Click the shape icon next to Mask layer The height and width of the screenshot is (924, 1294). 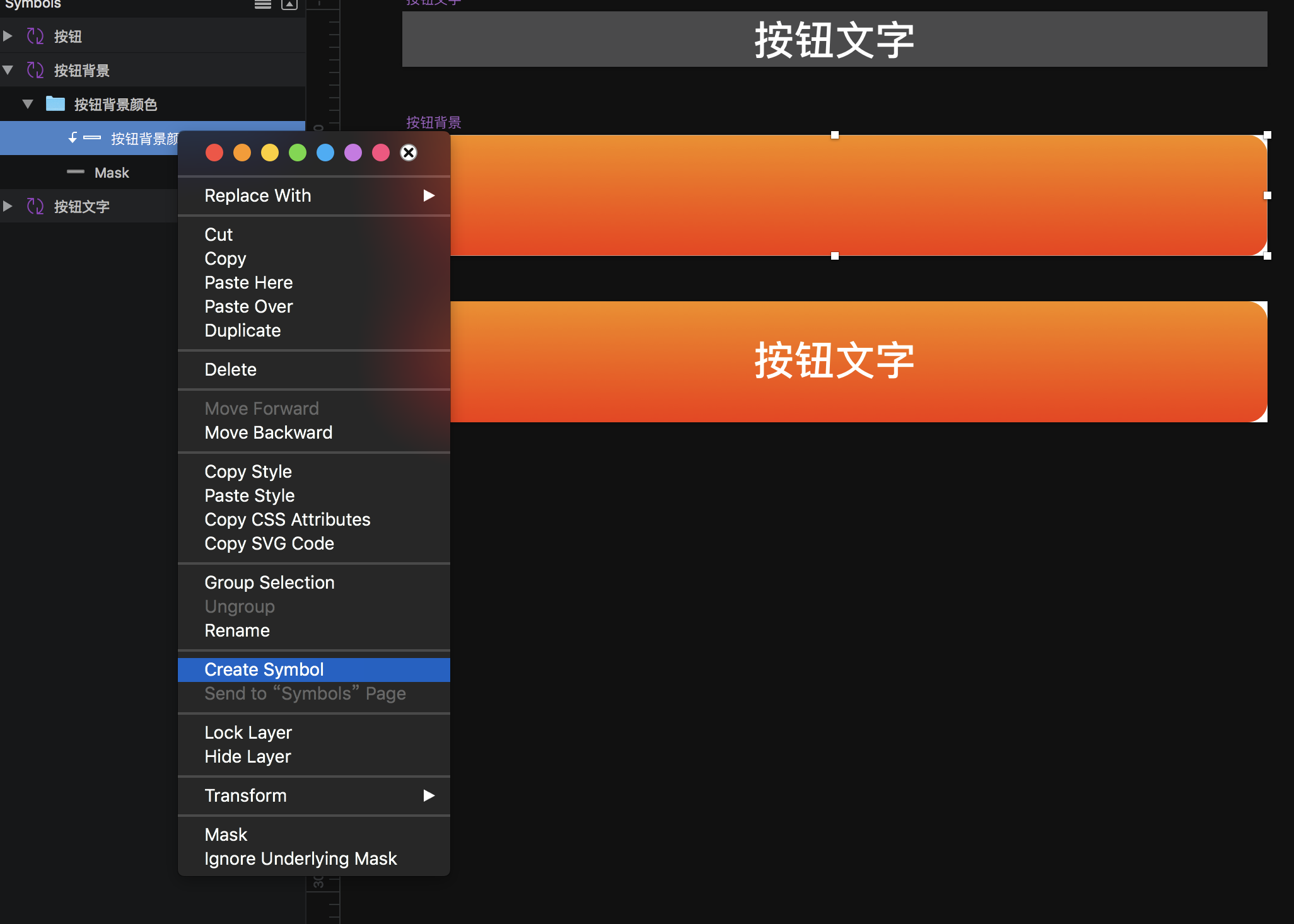pos(76,172)
